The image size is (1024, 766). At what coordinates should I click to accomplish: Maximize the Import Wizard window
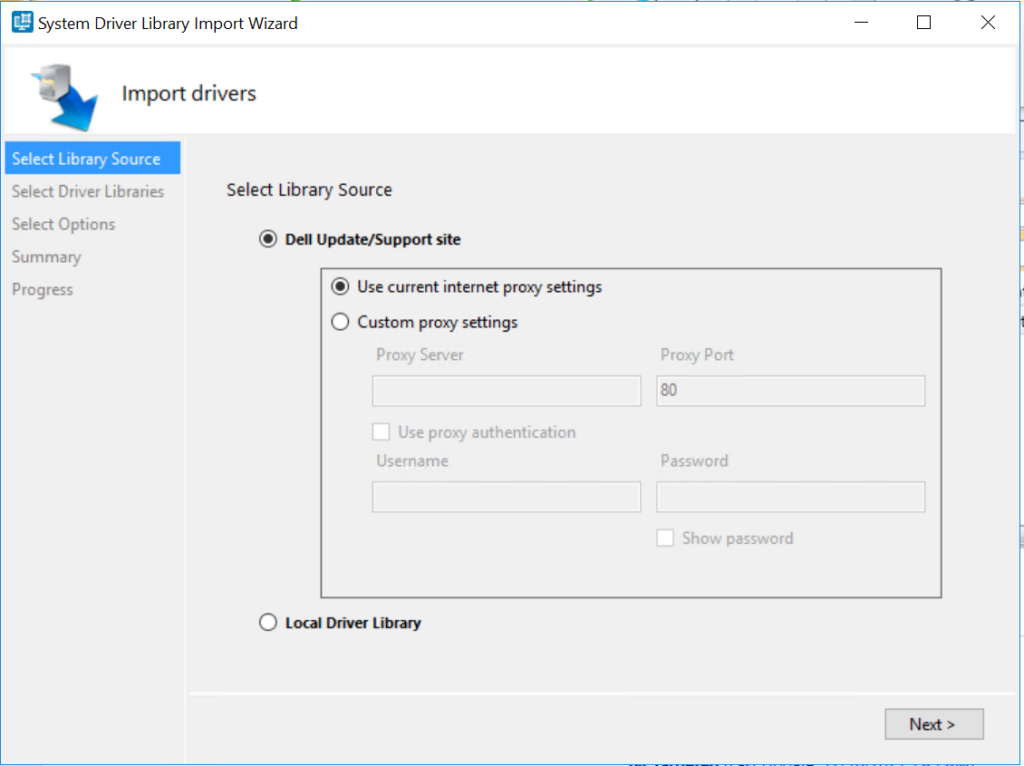(923, 22)
